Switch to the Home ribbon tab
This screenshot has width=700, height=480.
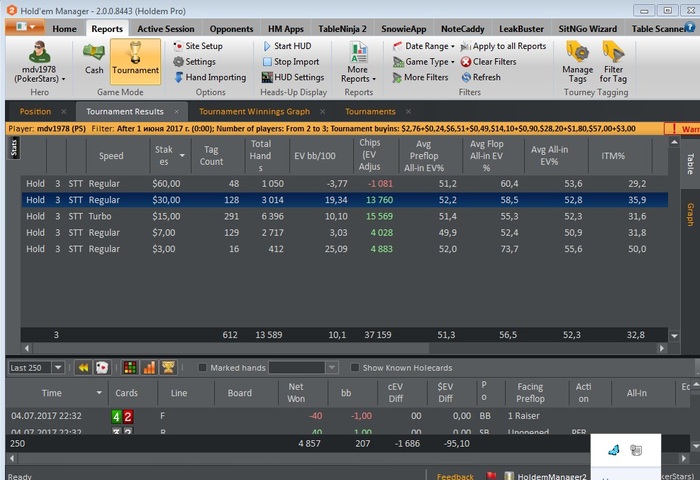(64, 29)
